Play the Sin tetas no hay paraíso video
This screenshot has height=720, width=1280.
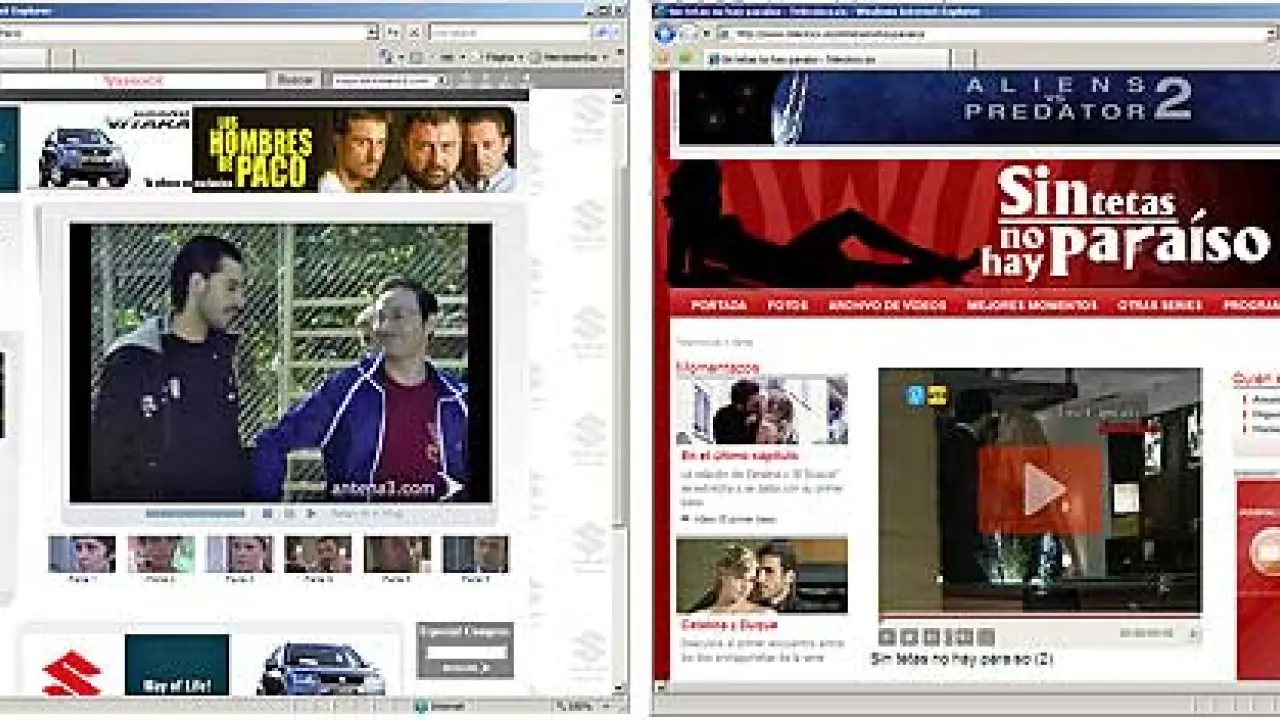1040,490
